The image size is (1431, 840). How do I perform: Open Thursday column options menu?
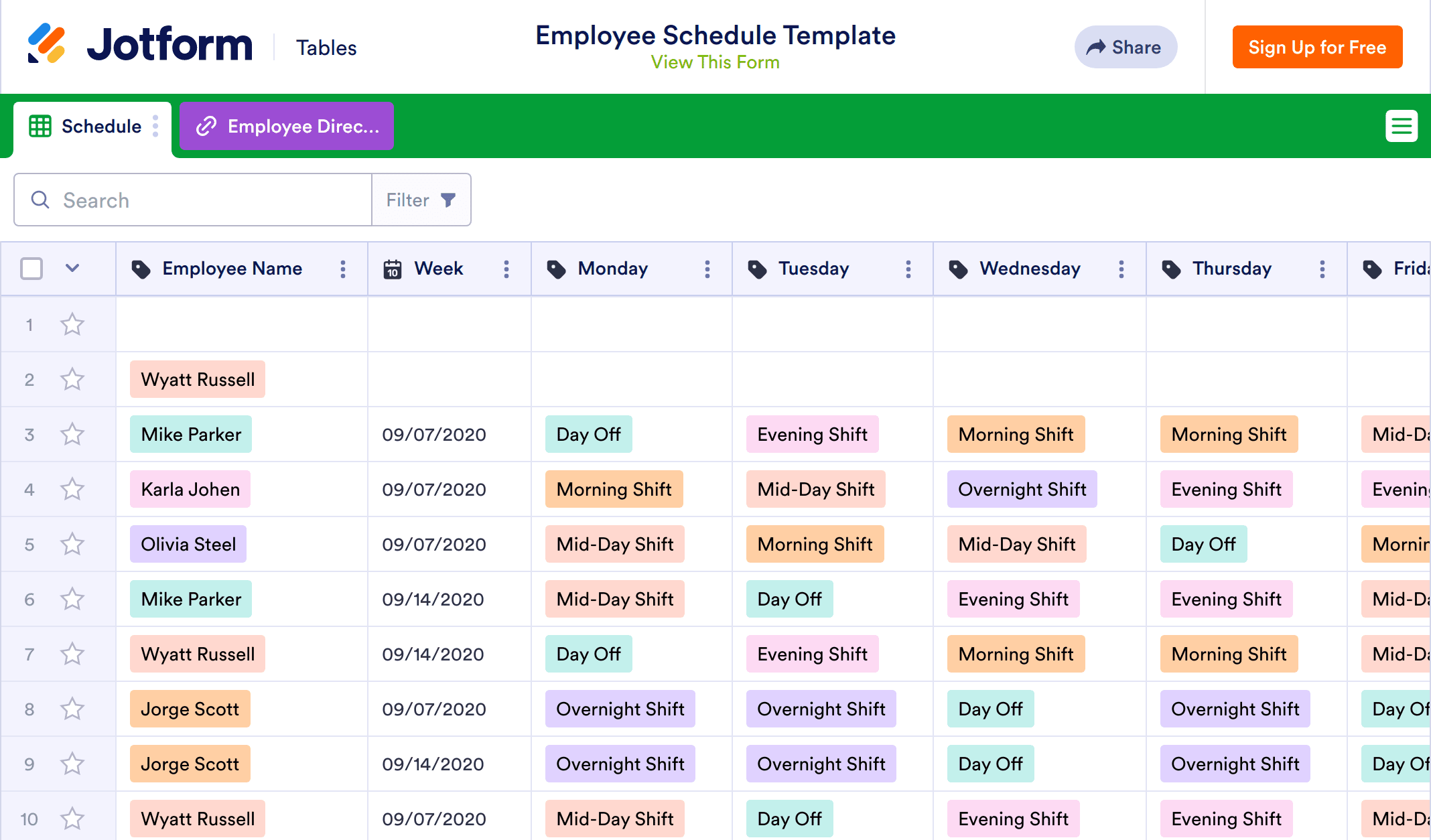(1322, 269)
